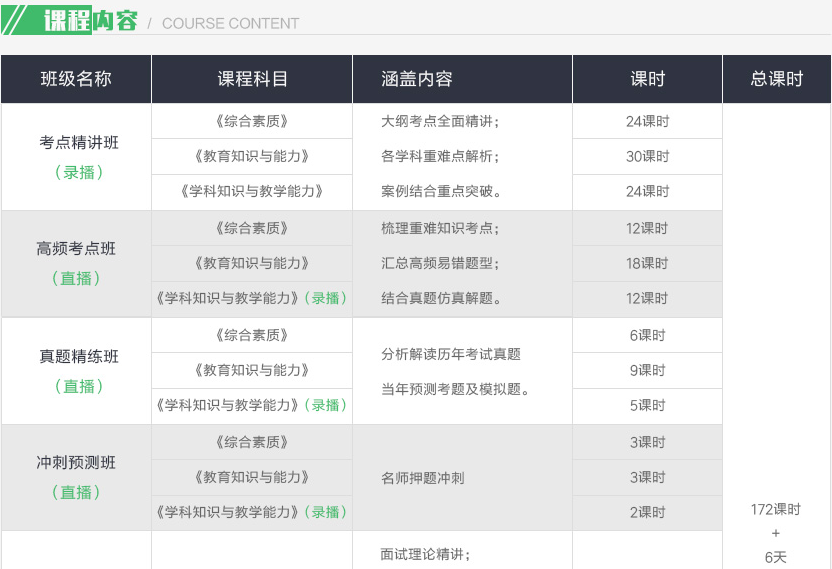
Task: Click the 课程科目 column header
Action: (252, 79)
